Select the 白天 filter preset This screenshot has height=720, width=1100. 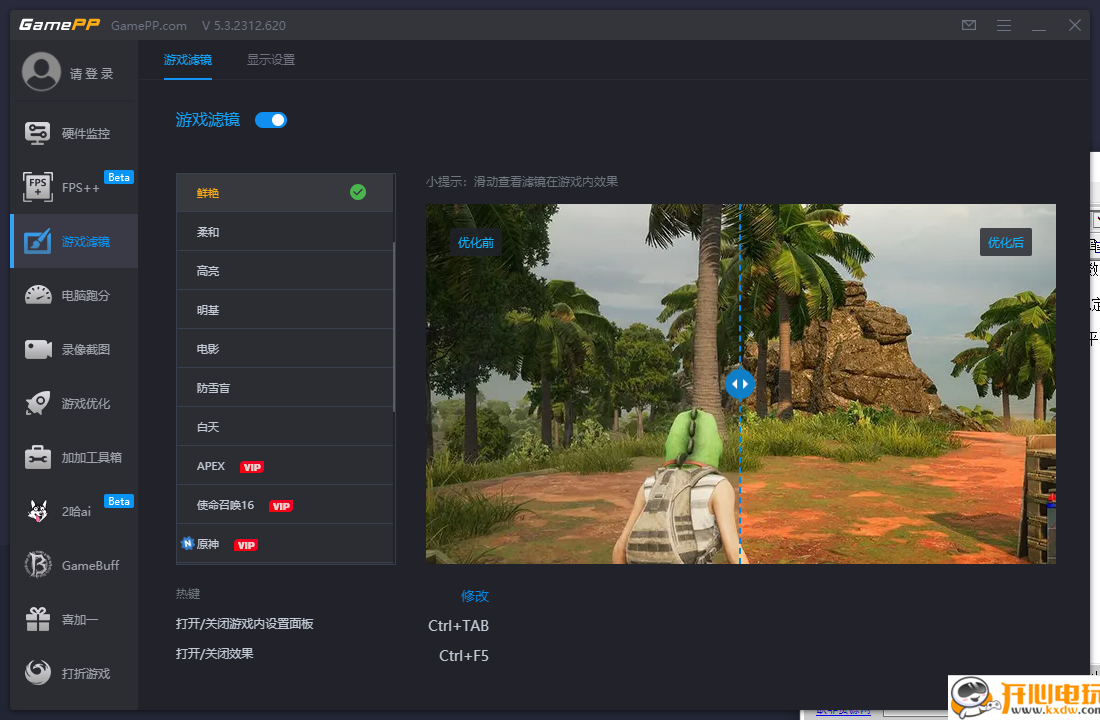[x=285, y=427]
